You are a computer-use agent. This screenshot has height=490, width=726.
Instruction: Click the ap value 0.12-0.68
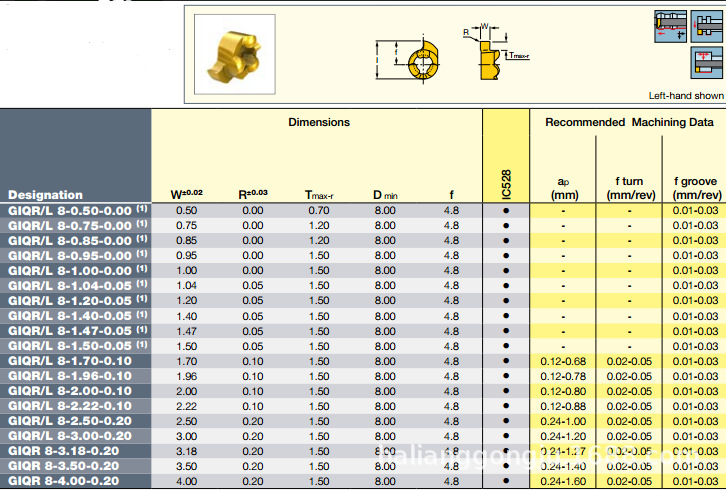tap(563, 361)
